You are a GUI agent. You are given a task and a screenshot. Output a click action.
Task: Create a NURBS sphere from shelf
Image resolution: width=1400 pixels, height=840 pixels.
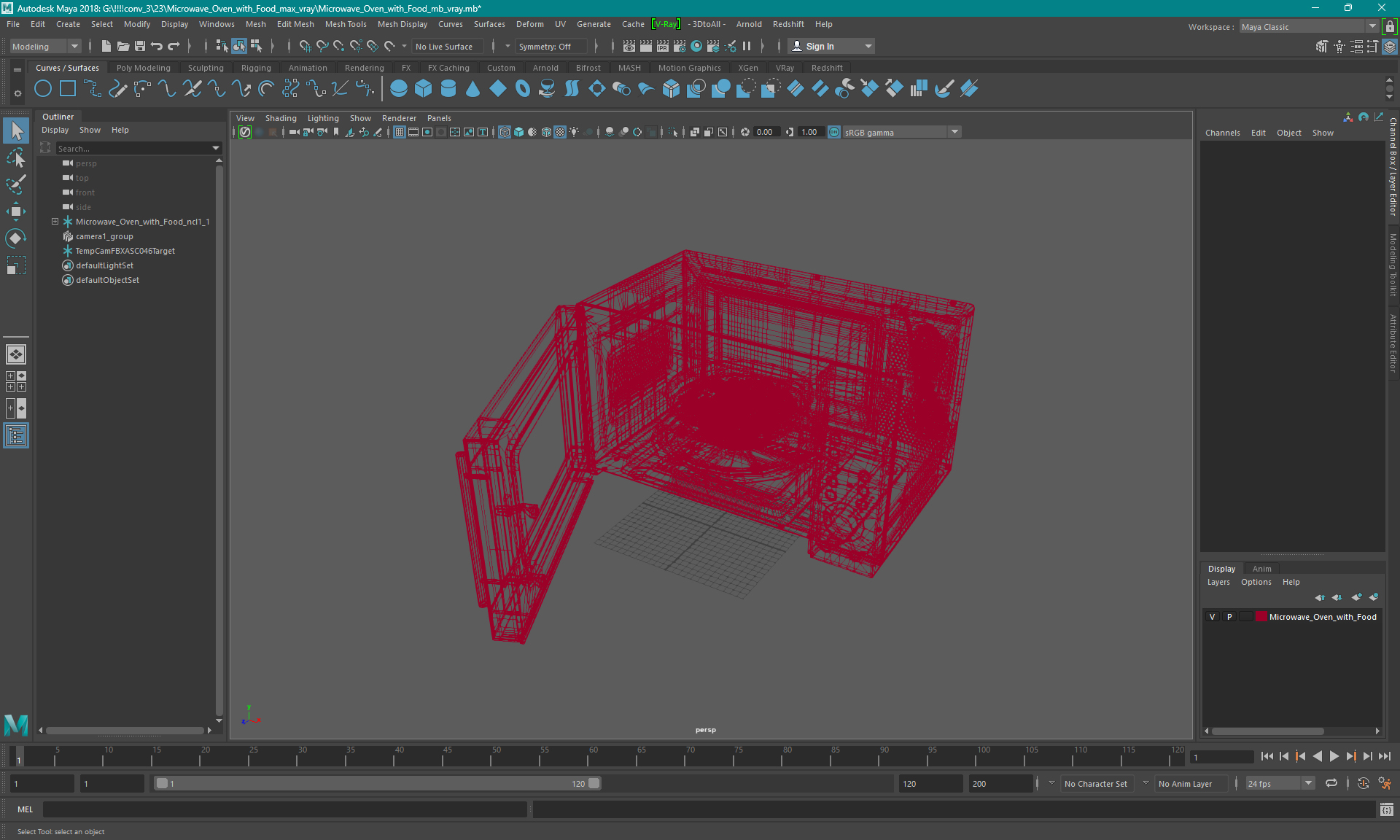pyautogui.click(x=399, y=89)
